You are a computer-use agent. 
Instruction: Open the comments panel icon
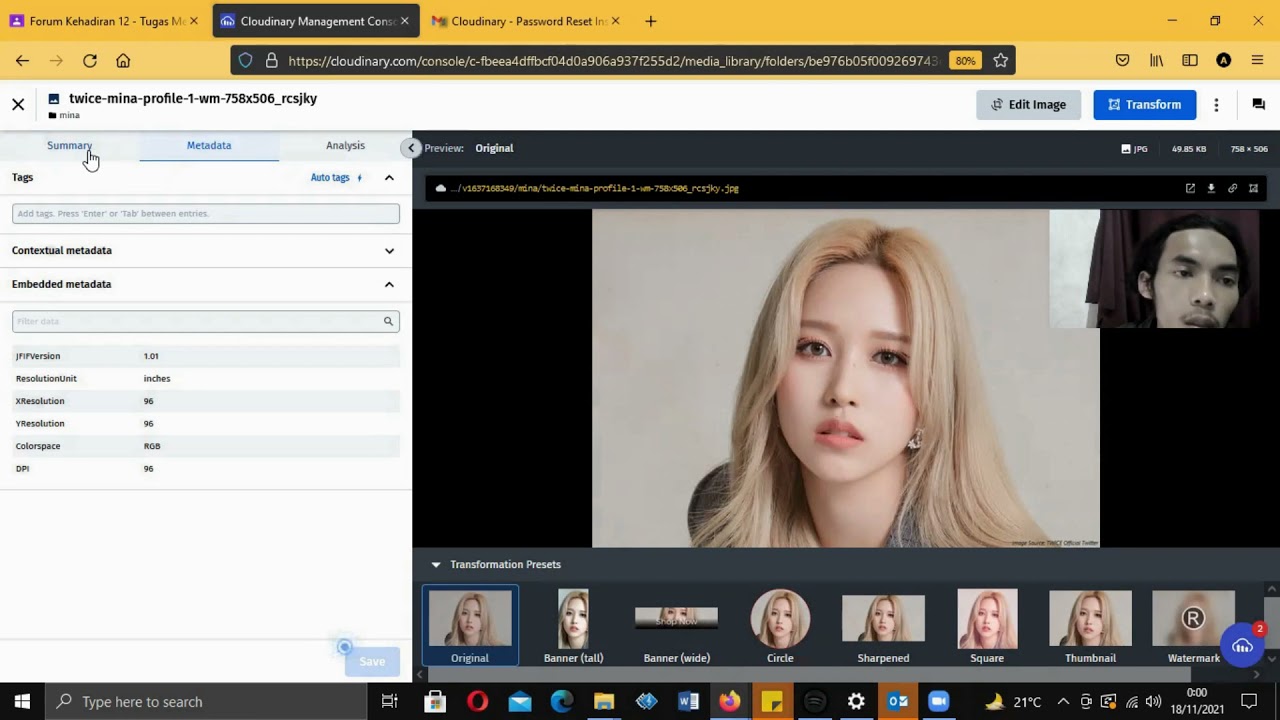pos(1258,104)
